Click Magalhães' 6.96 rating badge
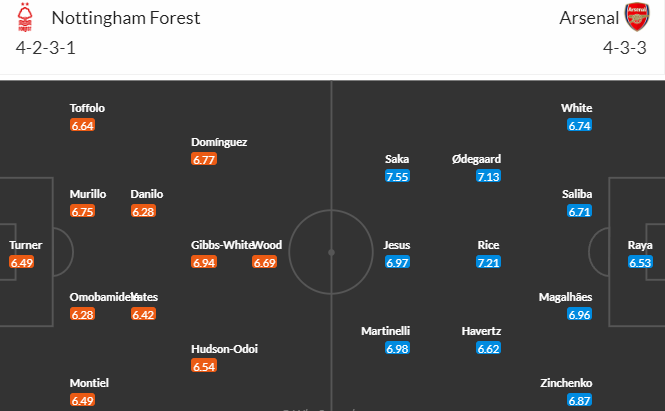665x411 pixels. point(579,314)
